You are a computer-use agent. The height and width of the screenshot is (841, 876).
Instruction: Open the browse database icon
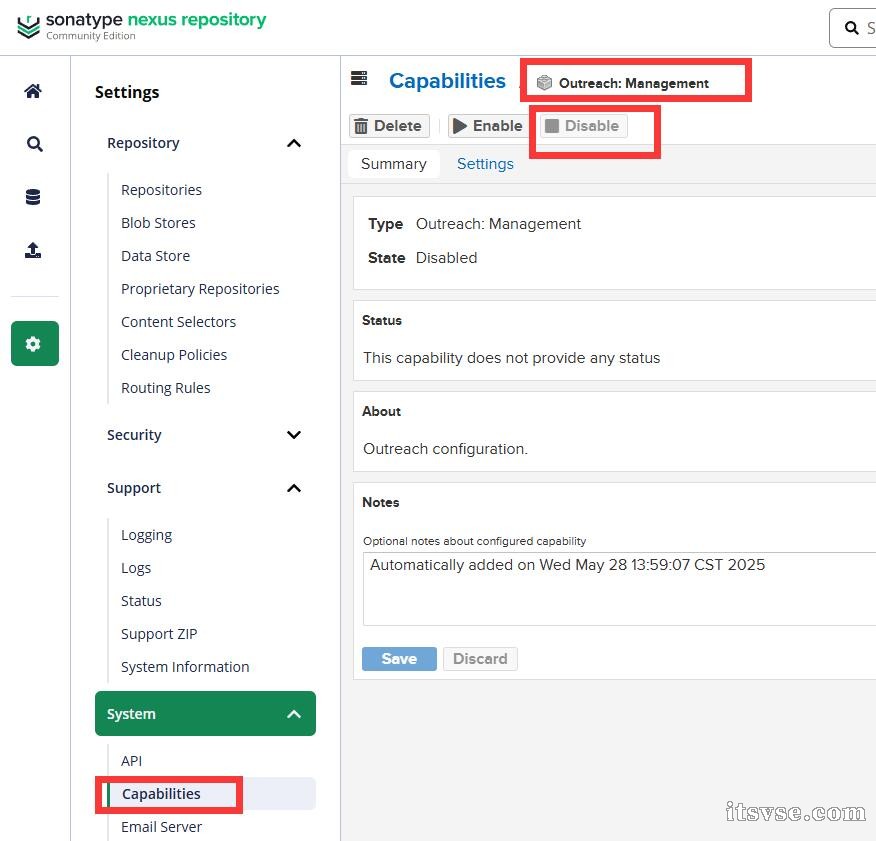pyautogui.click(x=33, y=197)
